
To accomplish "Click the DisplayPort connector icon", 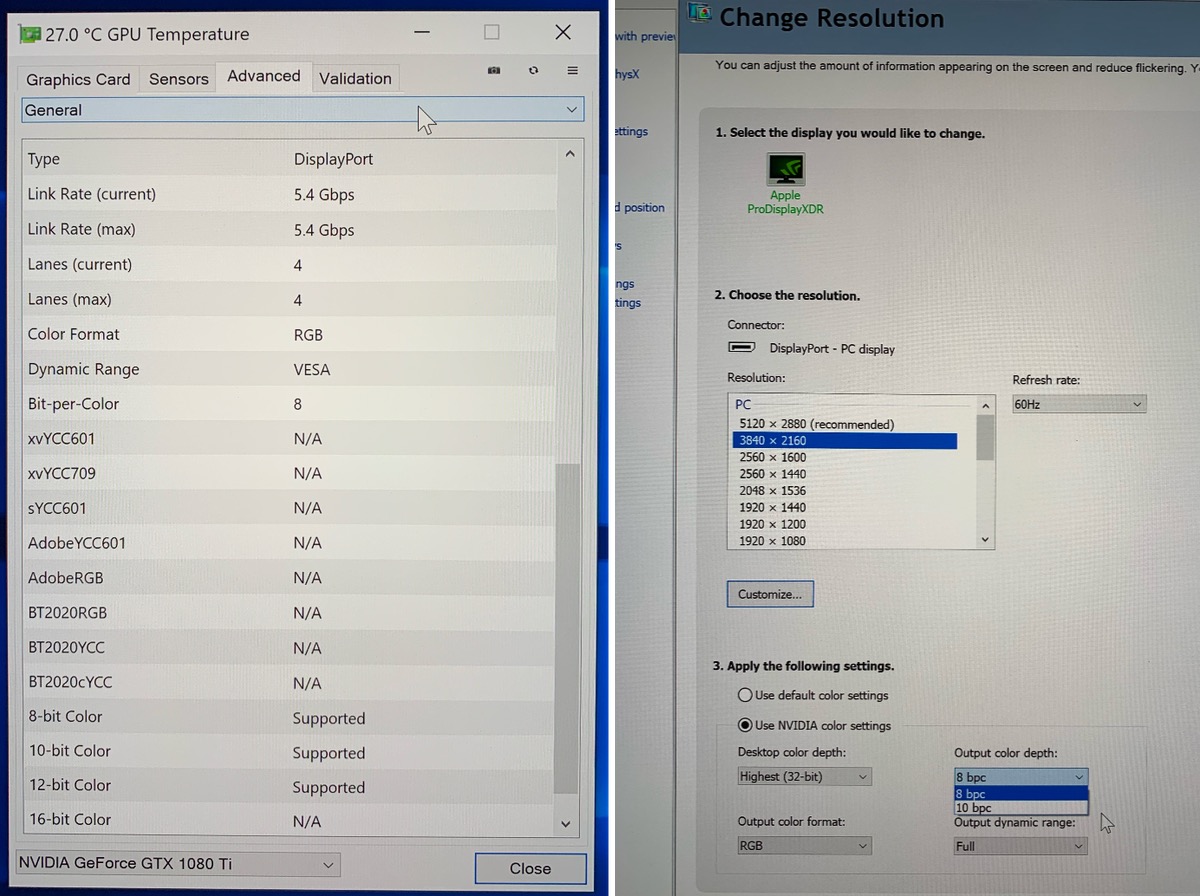I will coord(741,349).
